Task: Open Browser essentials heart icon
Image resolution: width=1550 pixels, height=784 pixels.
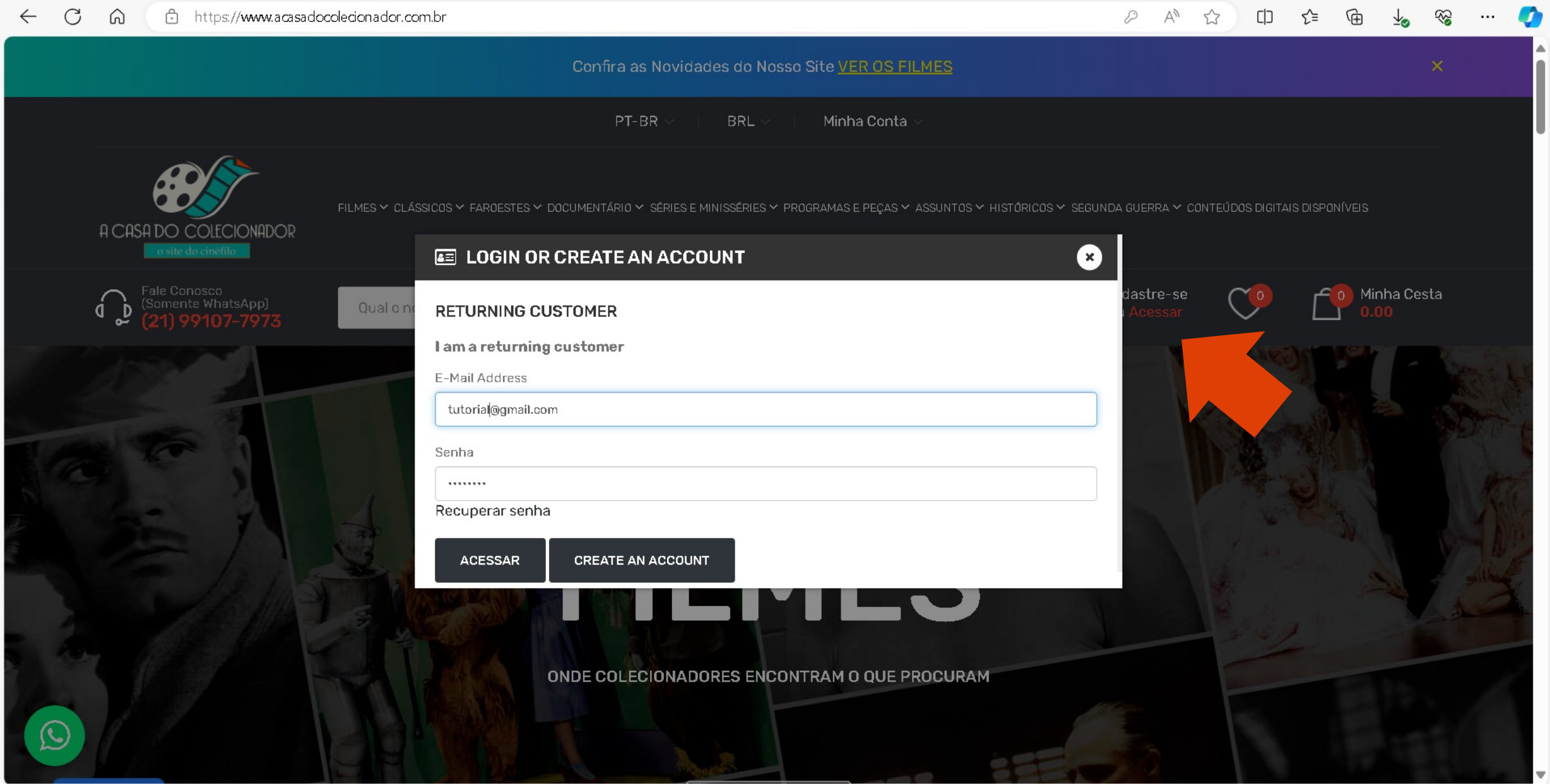Action: click(1443, 17)
